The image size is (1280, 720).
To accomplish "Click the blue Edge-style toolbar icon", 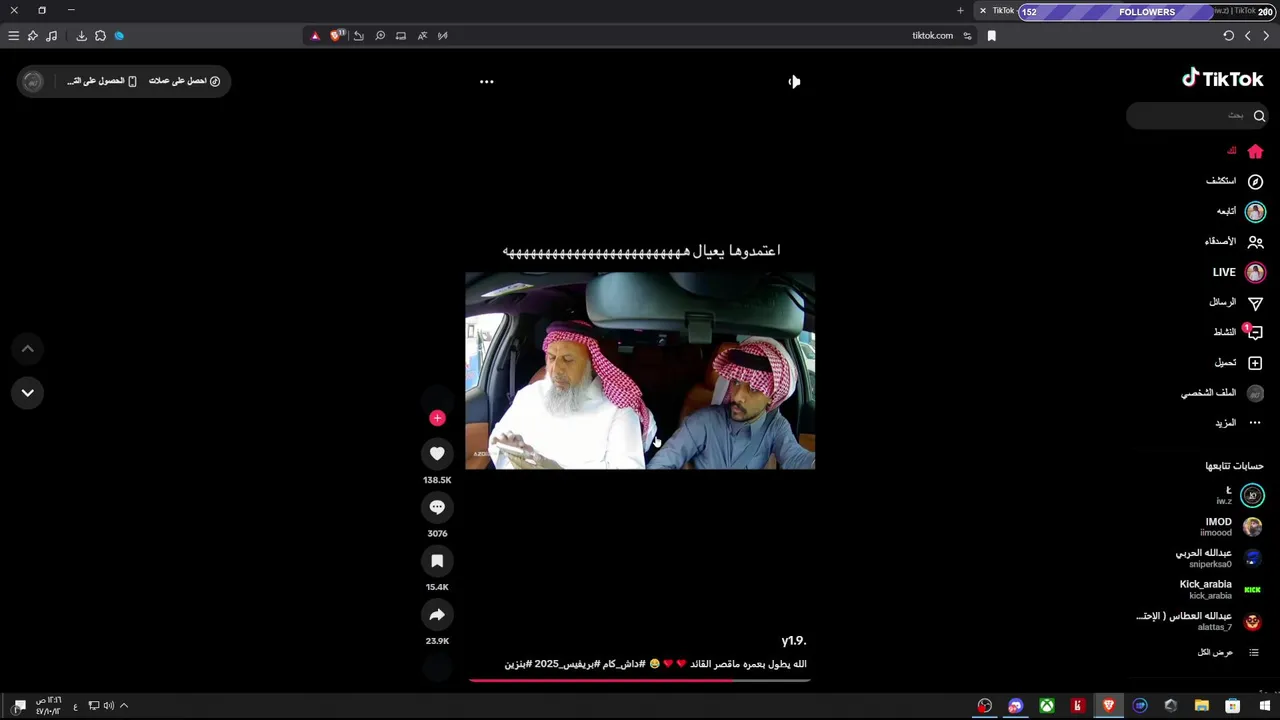I will tap(119, 36).
